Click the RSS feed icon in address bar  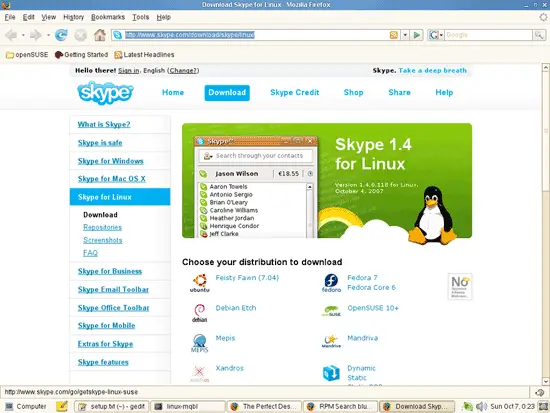pos(394,35)
